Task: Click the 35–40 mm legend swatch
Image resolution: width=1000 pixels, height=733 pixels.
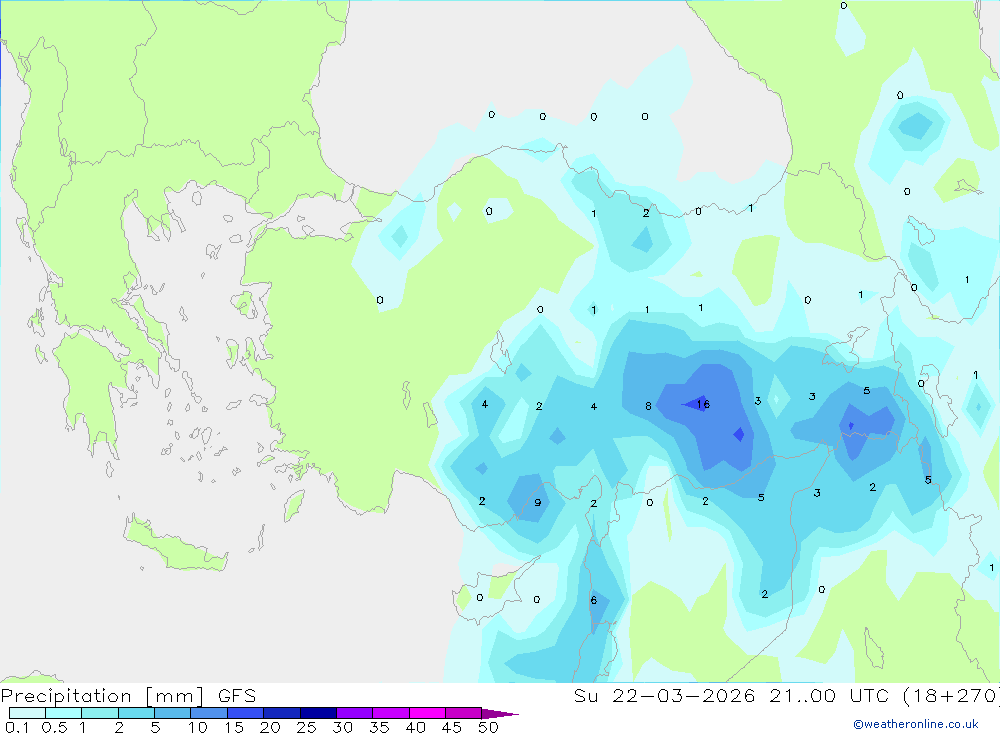Action: coord(391,713)
